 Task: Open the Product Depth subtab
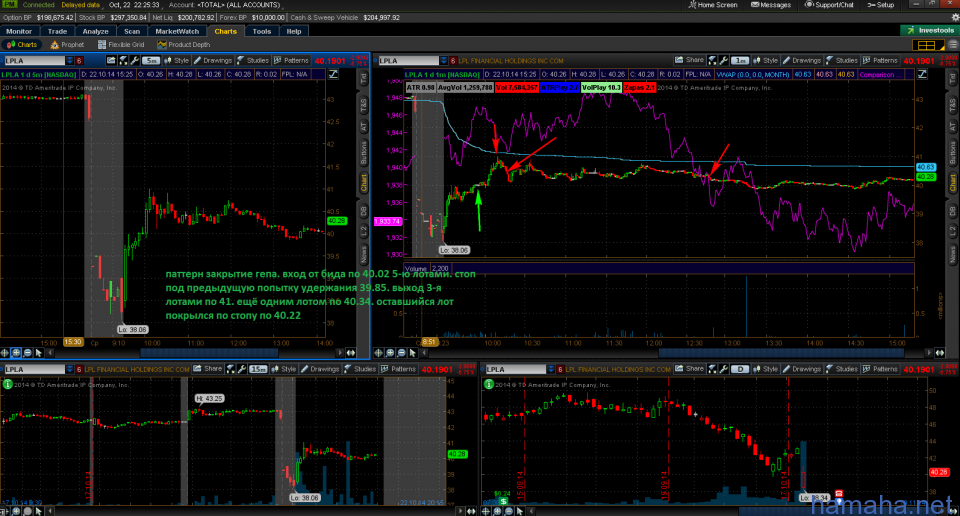184,45
